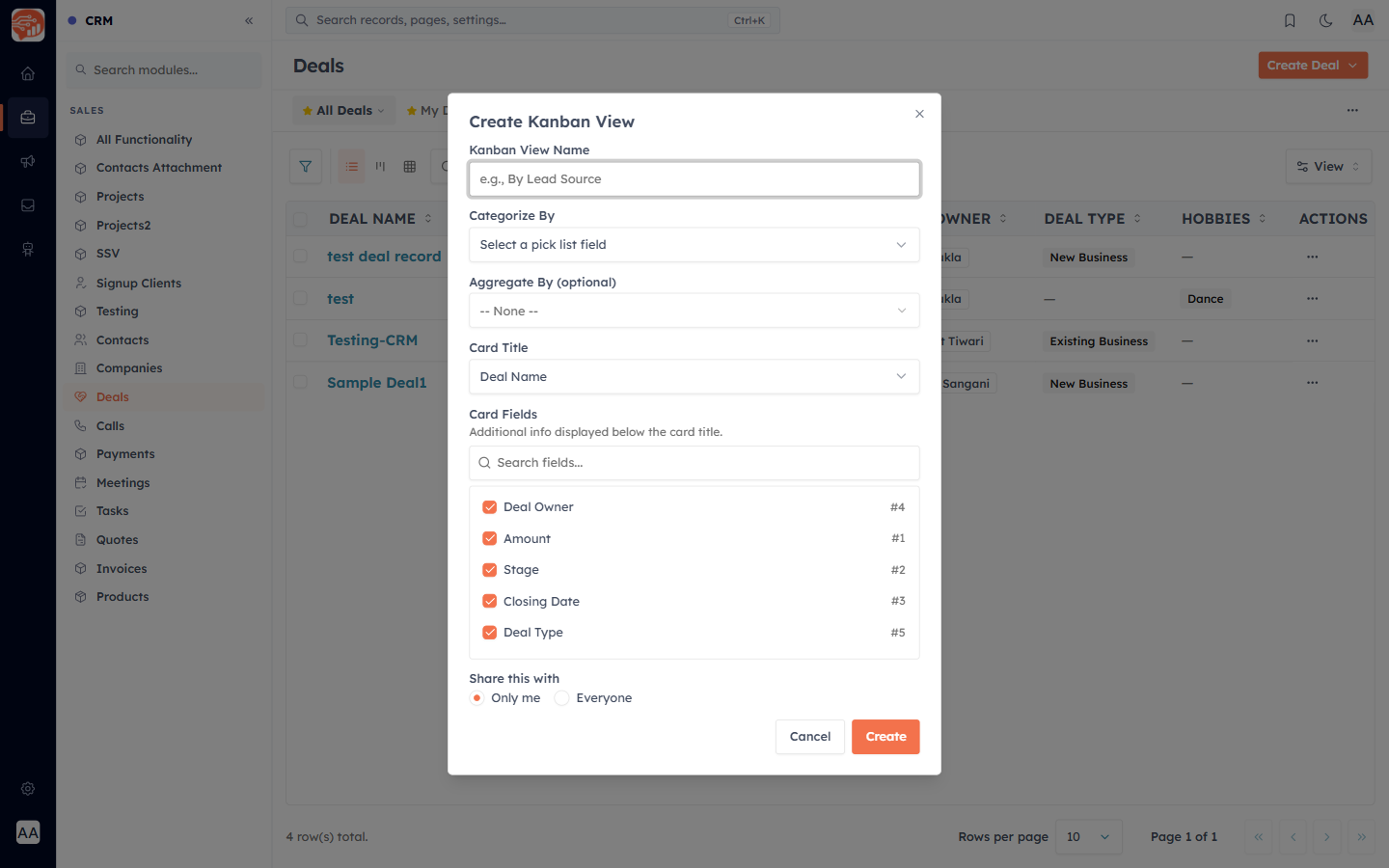Open actions menu for Testing-CRM row
Viewport: 1389px width, 868px height.
click(x=1312, y=341)
